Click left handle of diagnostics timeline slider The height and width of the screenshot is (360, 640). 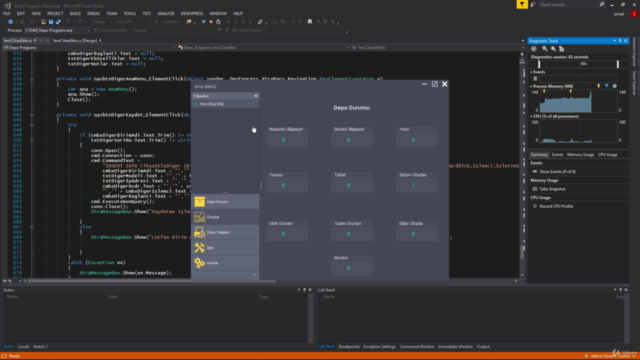[x=539, y=64]
